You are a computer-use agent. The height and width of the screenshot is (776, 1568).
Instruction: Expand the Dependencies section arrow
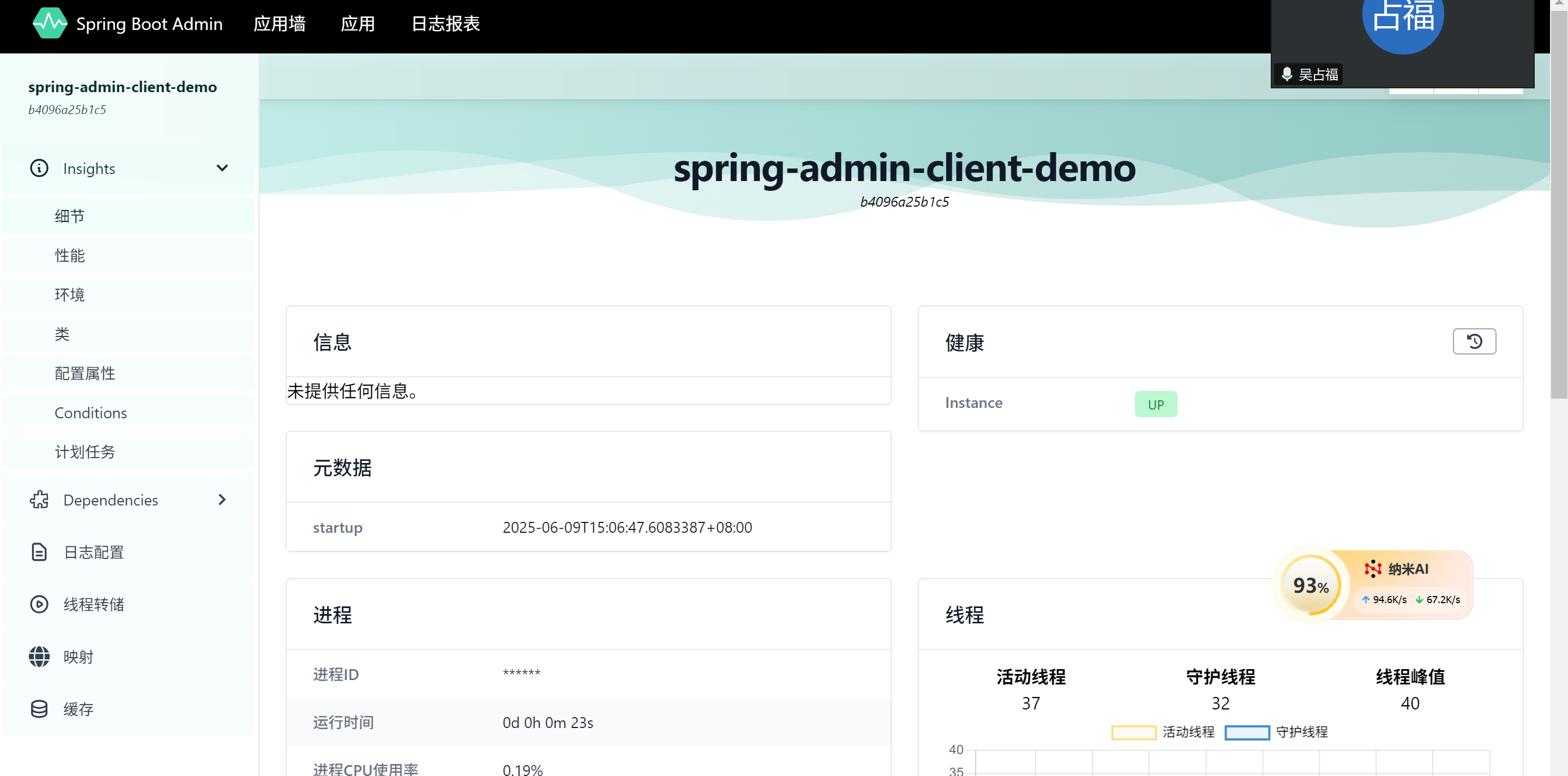click(222, 500)
